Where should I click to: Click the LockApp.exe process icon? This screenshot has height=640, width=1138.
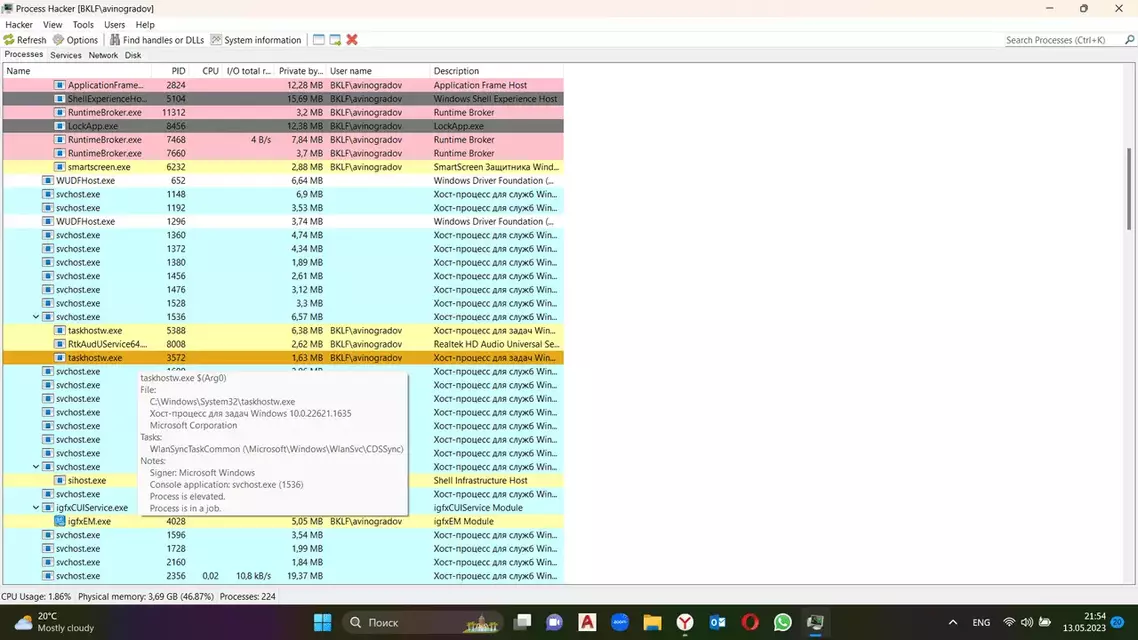tap(60, 126)
